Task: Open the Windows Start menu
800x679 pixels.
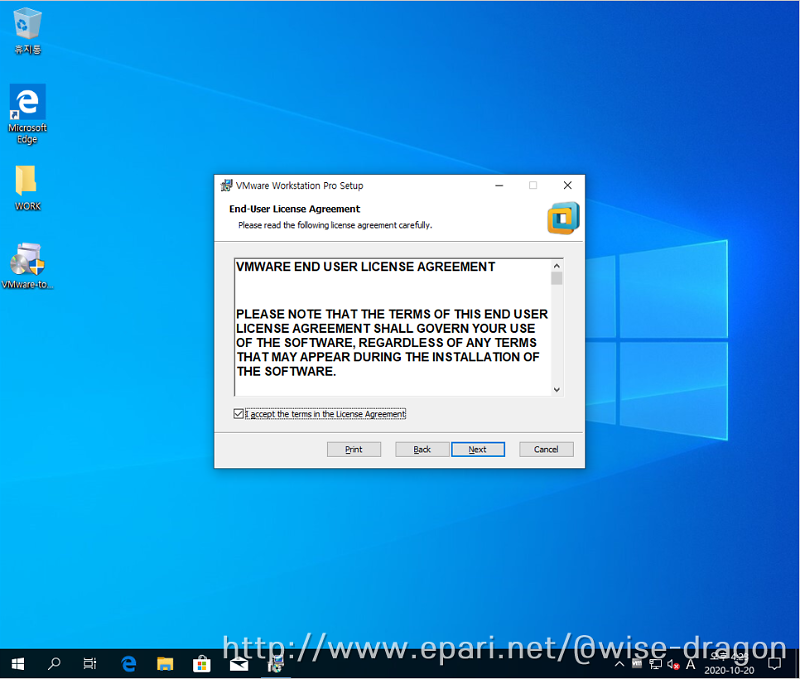Action: coord(18,664)
